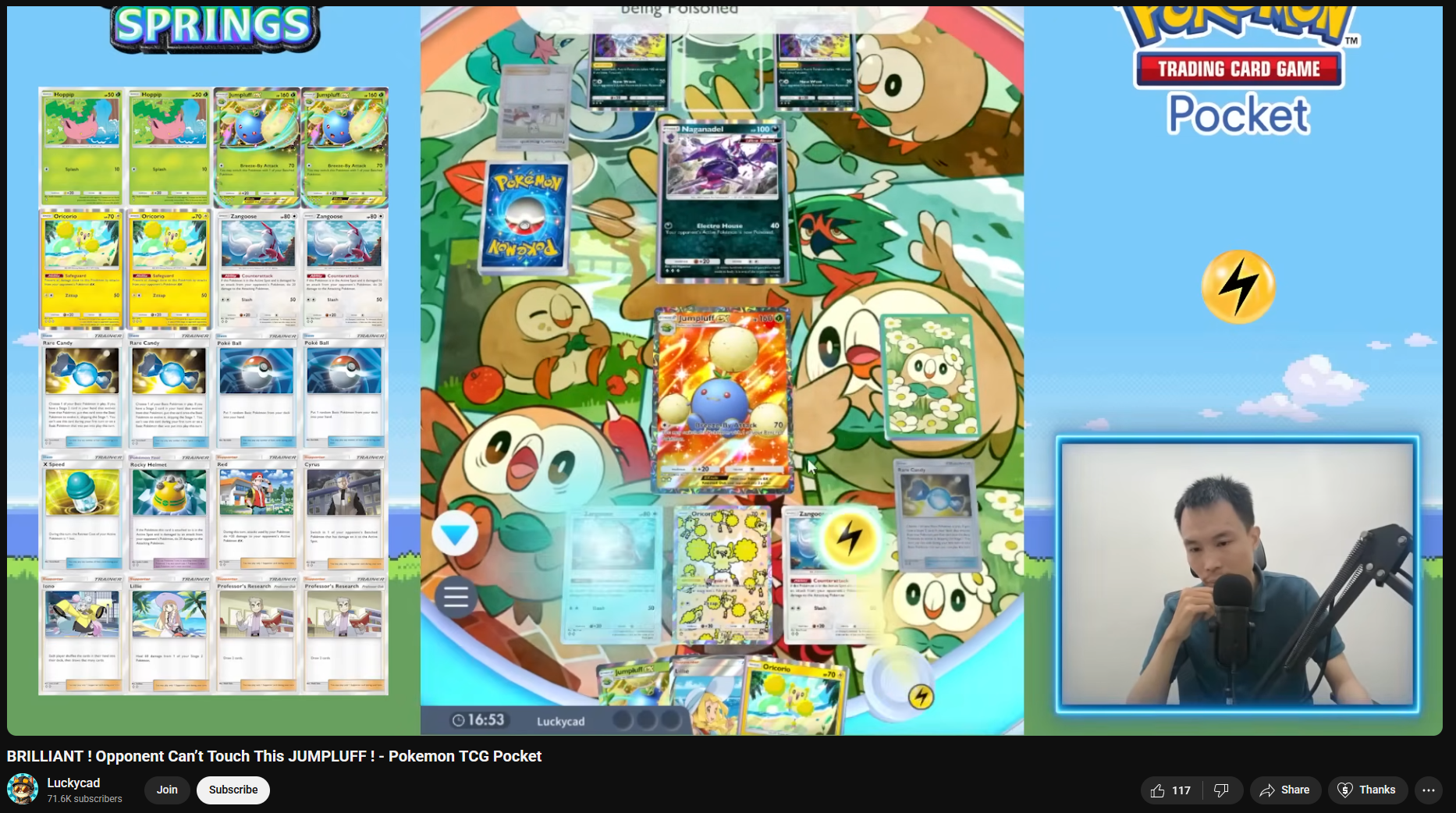
Task: Click the lightning energy on the benched Zangoose
Action: tap(849, 537)
